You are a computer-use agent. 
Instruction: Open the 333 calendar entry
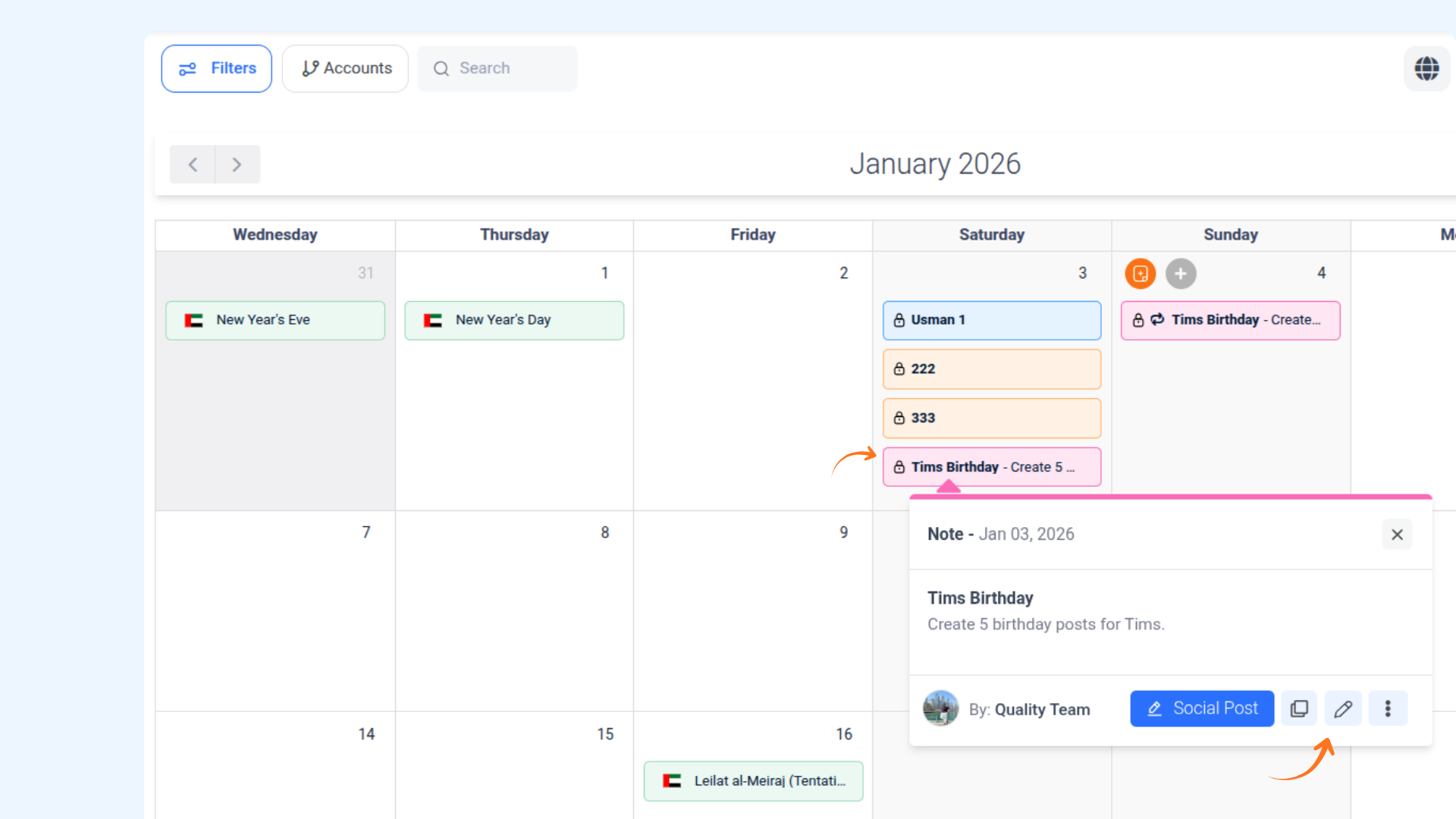click(991, 418)
